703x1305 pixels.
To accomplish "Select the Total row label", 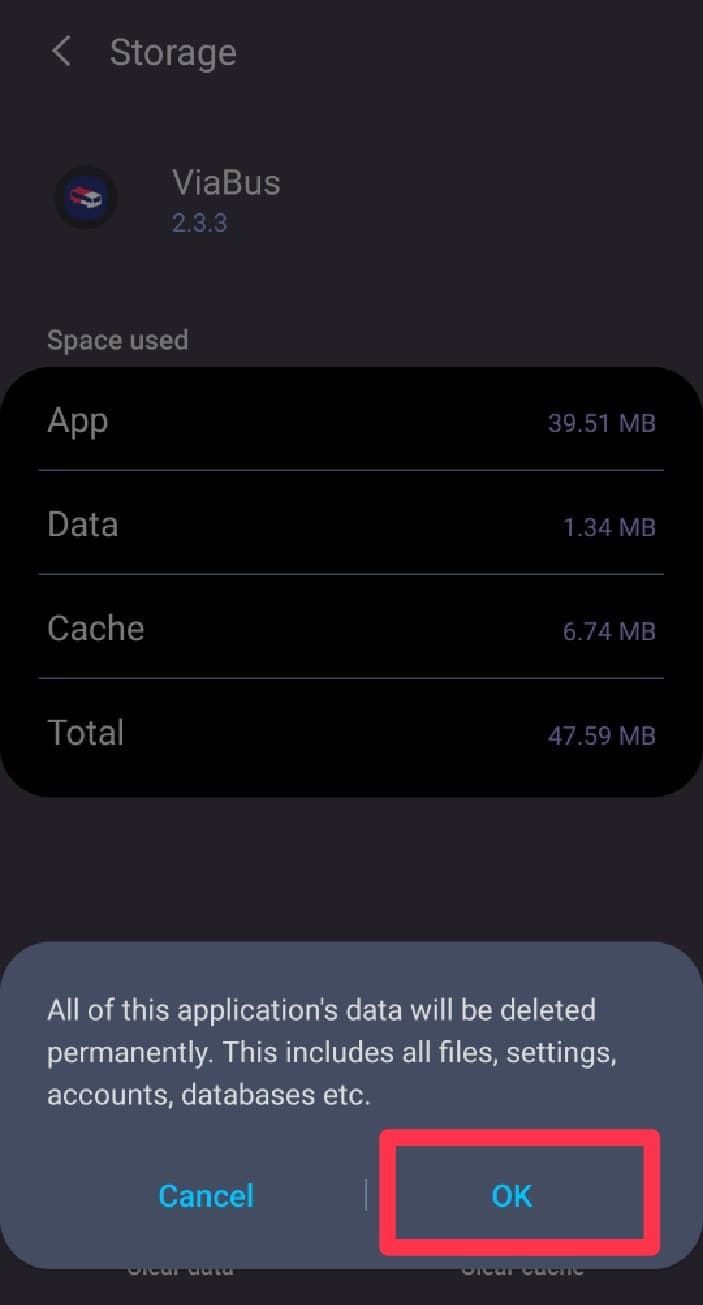I will 86,733.
